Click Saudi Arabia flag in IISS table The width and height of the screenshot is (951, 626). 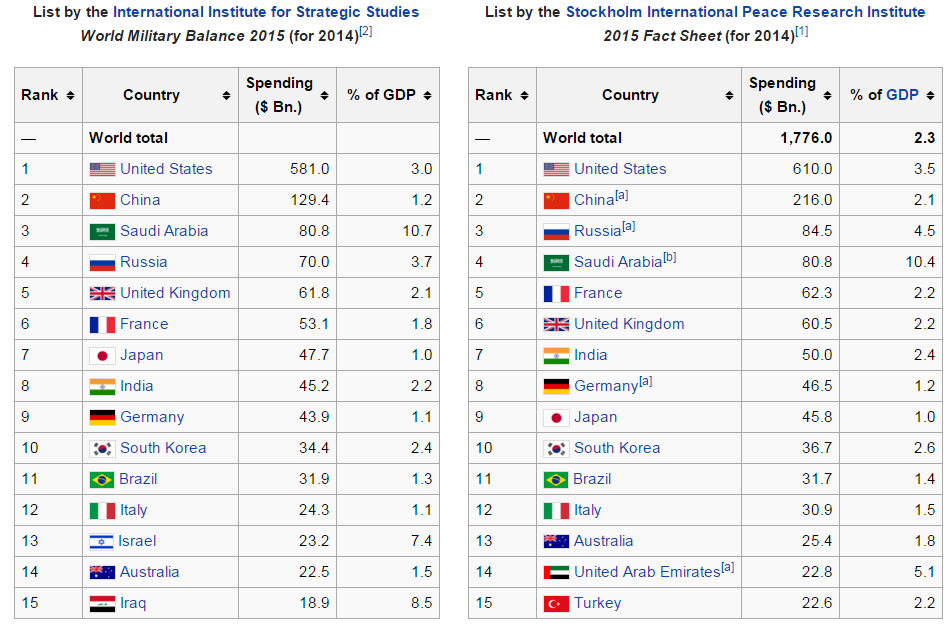pyautogui.click(x=102, y=232)
